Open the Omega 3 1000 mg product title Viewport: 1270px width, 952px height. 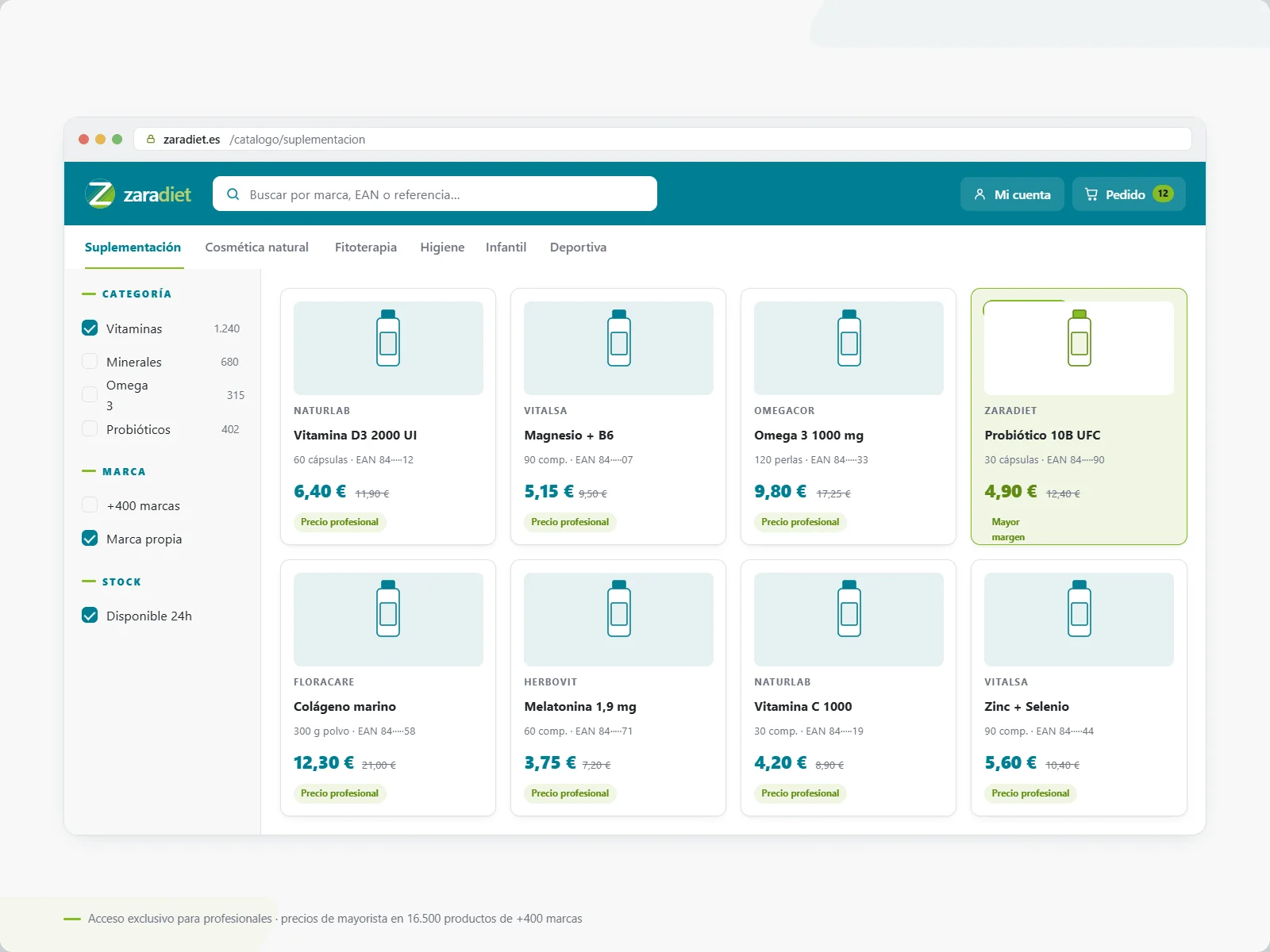(809, 436)
